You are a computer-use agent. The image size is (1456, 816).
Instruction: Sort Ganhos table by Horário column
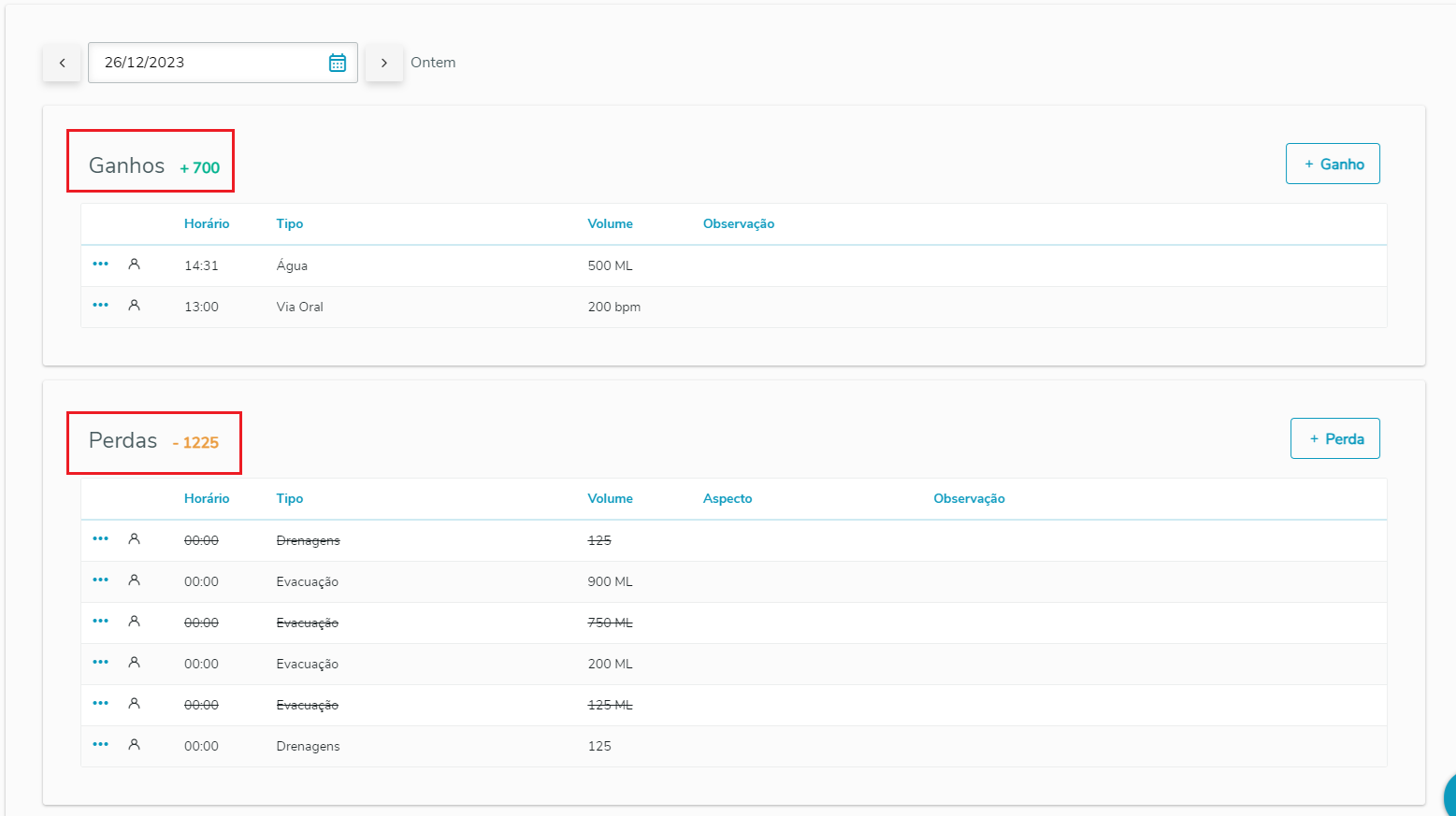[207, 223]
